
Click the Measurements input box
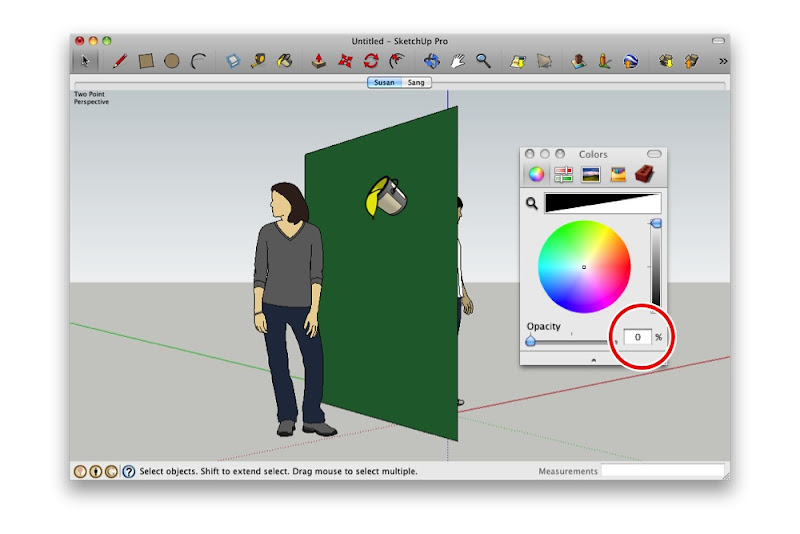point(663,471)
